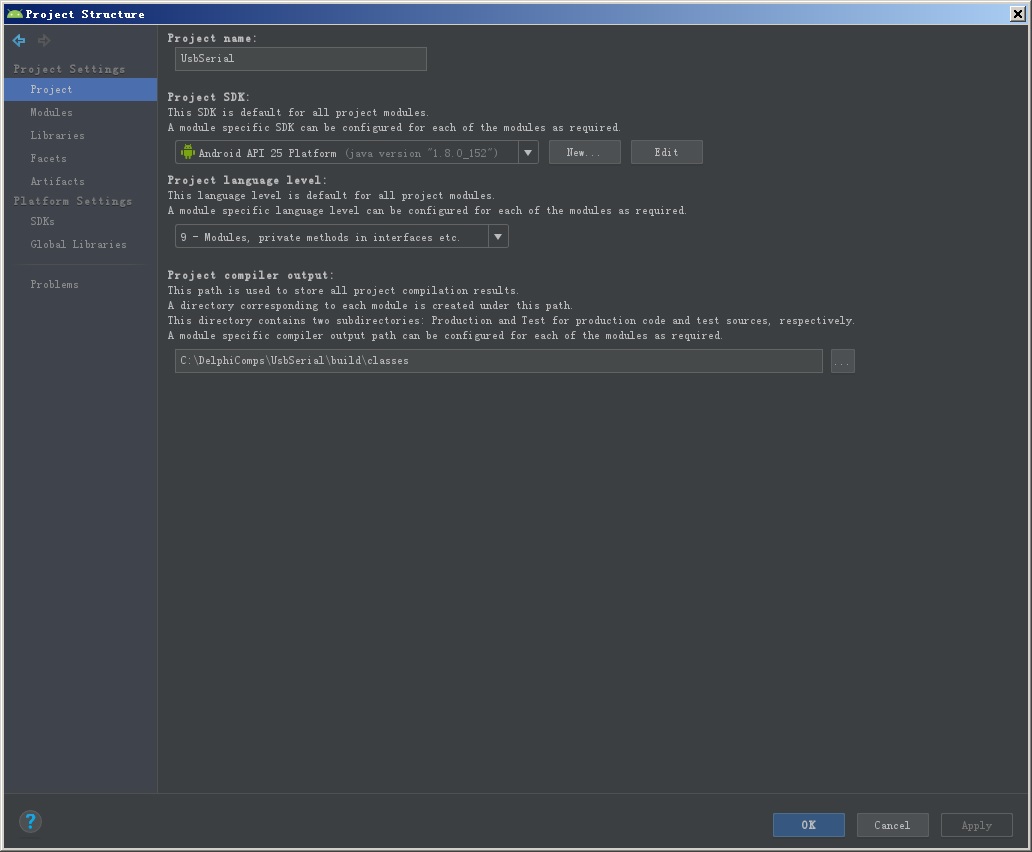The width and height of the screenshot is (1032, 852).
Task: Select Artifacts in Project Settings
Action: [x=57, y=181]
